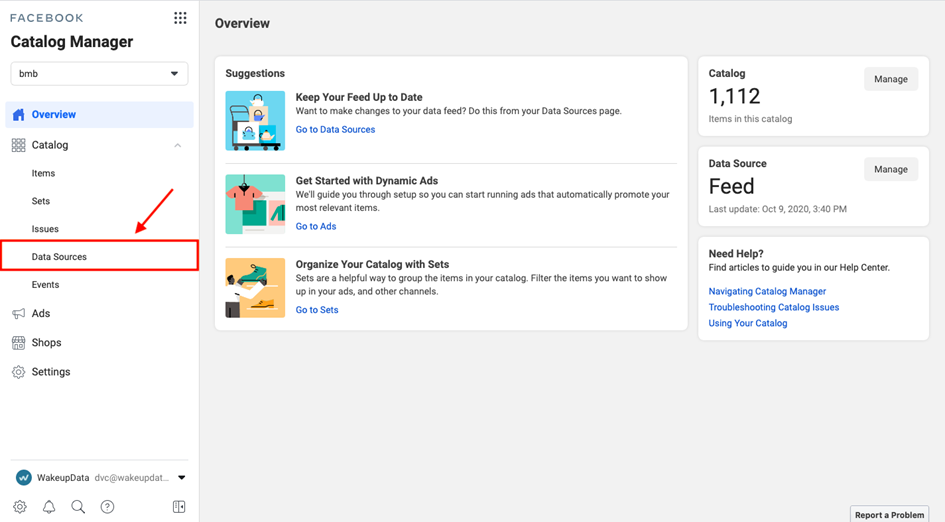Viewport: 945px width, 522px height.
Task: Click Manage button in Data Source card
Action: pos(891,169)
